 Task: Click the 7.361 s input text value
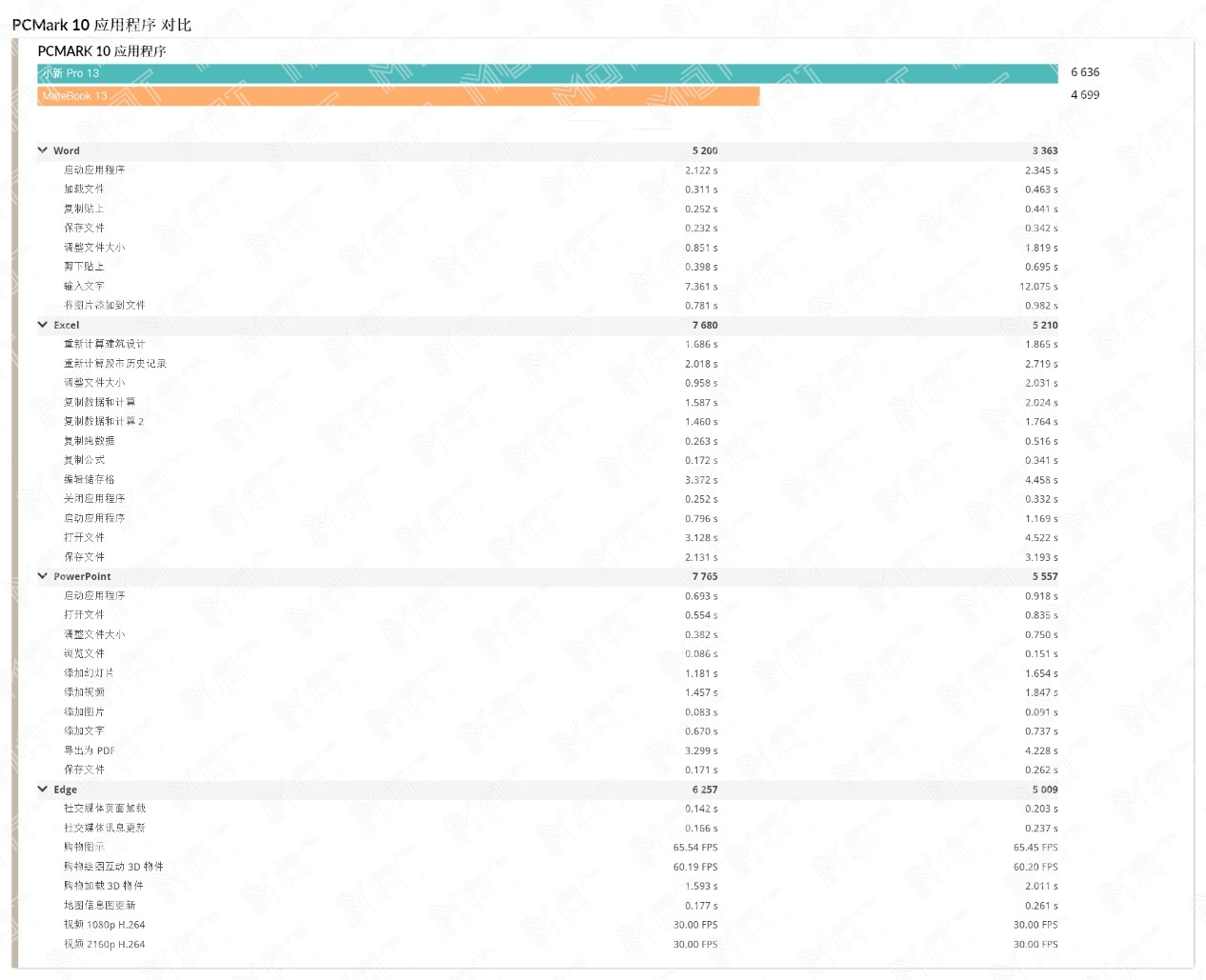[702, 287]
